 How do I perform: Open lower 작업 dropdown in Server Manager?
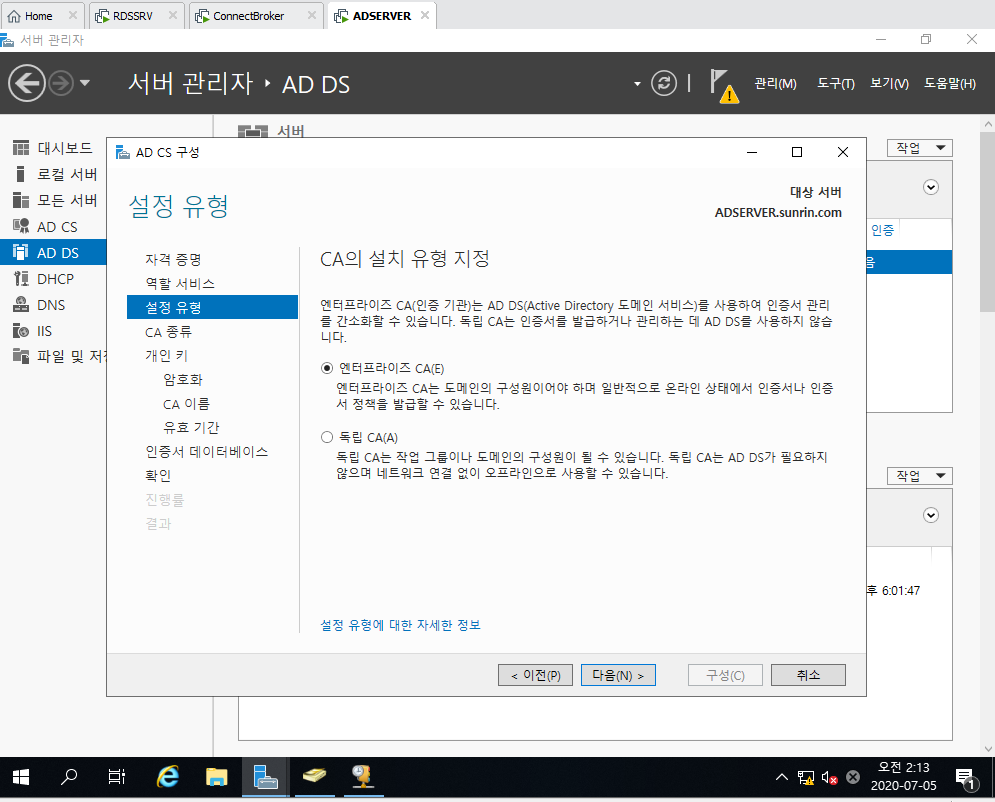point(919,476)
